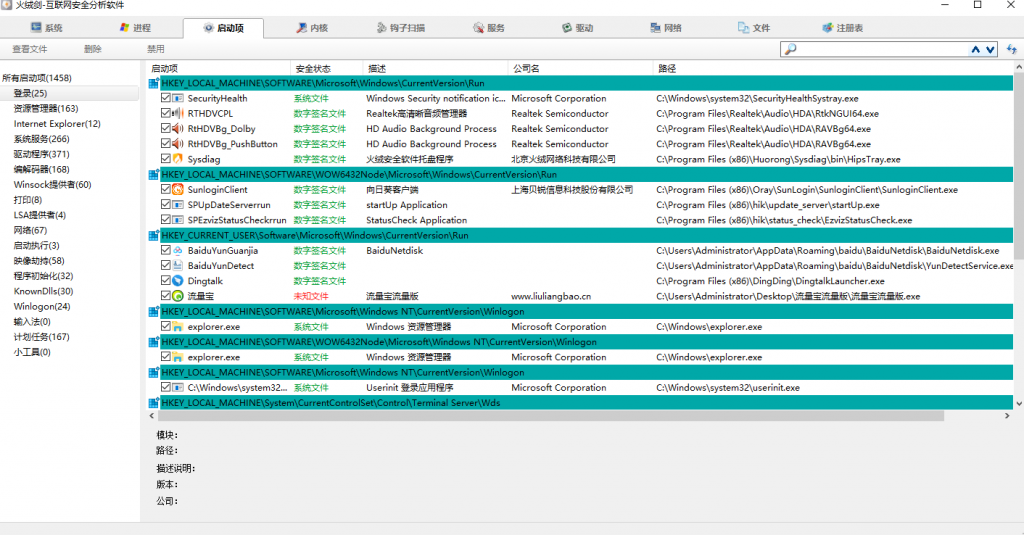Select 驱动程序(371) category

41,154
